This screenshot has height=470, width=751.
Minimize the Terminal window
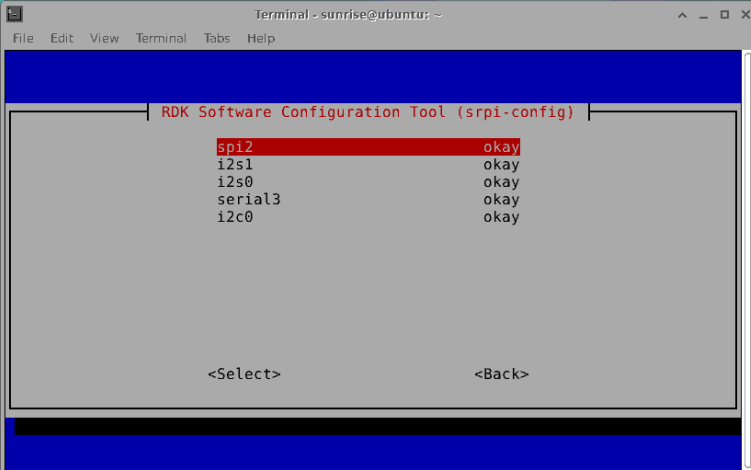tap(703, 16)
